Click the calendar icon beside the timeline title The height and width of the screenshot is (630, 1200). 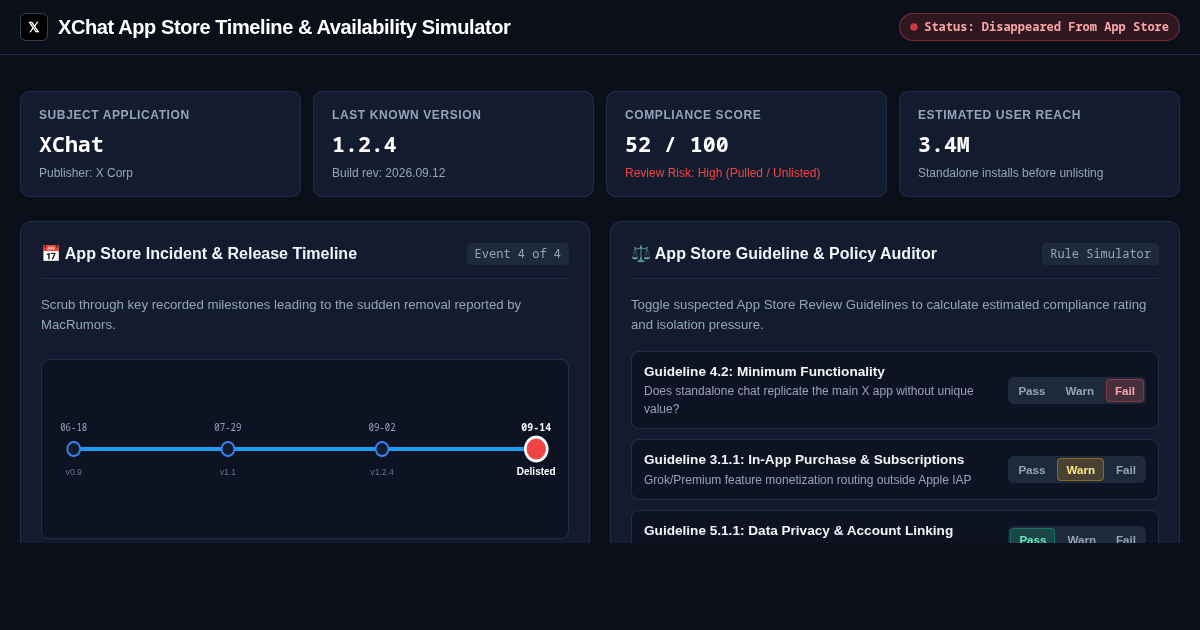51,254
